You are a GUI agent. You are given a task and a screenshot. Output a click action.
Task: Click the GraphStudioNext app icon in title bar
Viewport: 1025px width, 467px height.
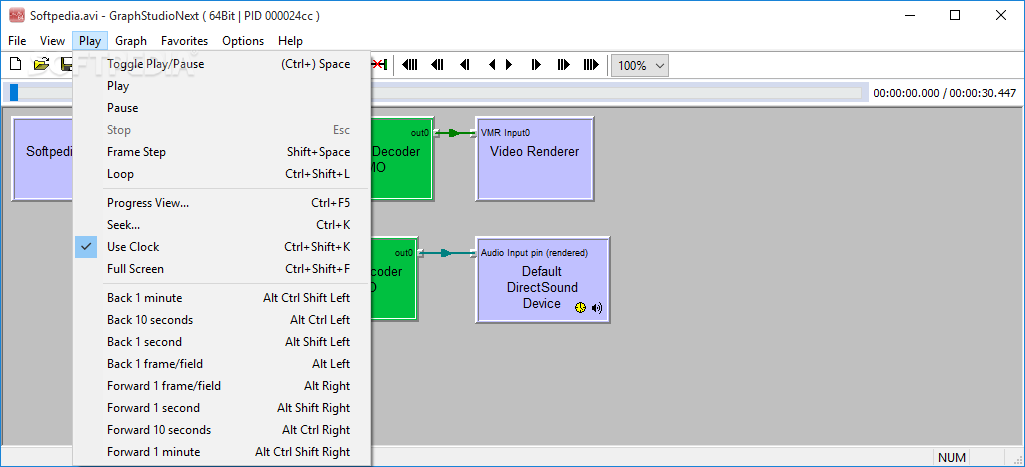pos(16,16)
